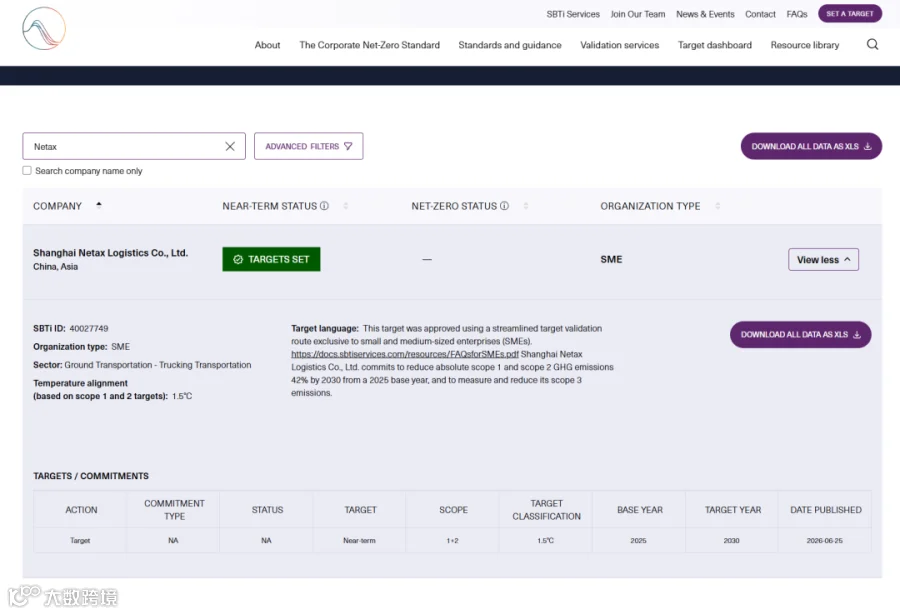Click the near-term status info icon

[324, 205]
